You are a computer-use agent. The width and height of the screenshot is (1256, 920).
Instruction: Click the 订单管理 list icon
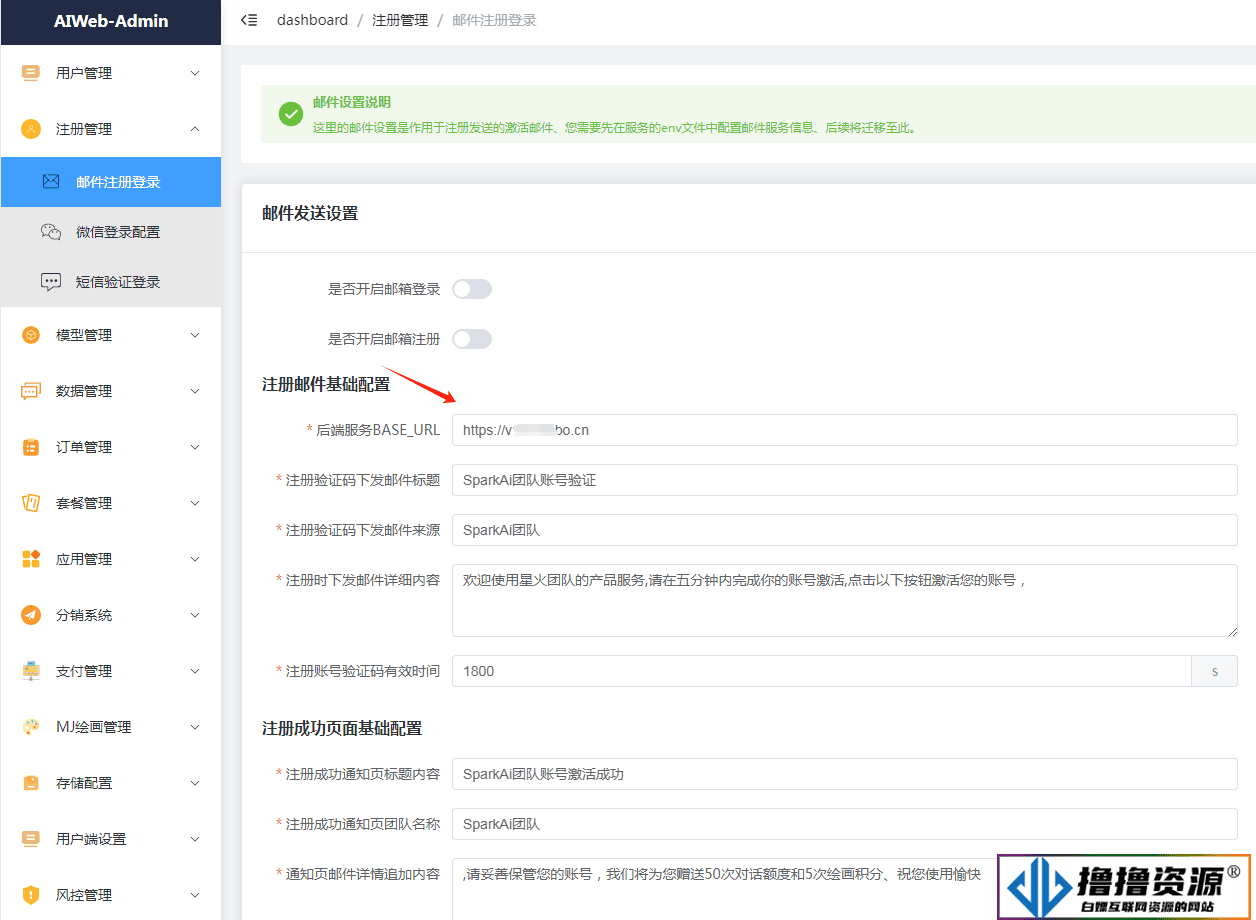31,447
